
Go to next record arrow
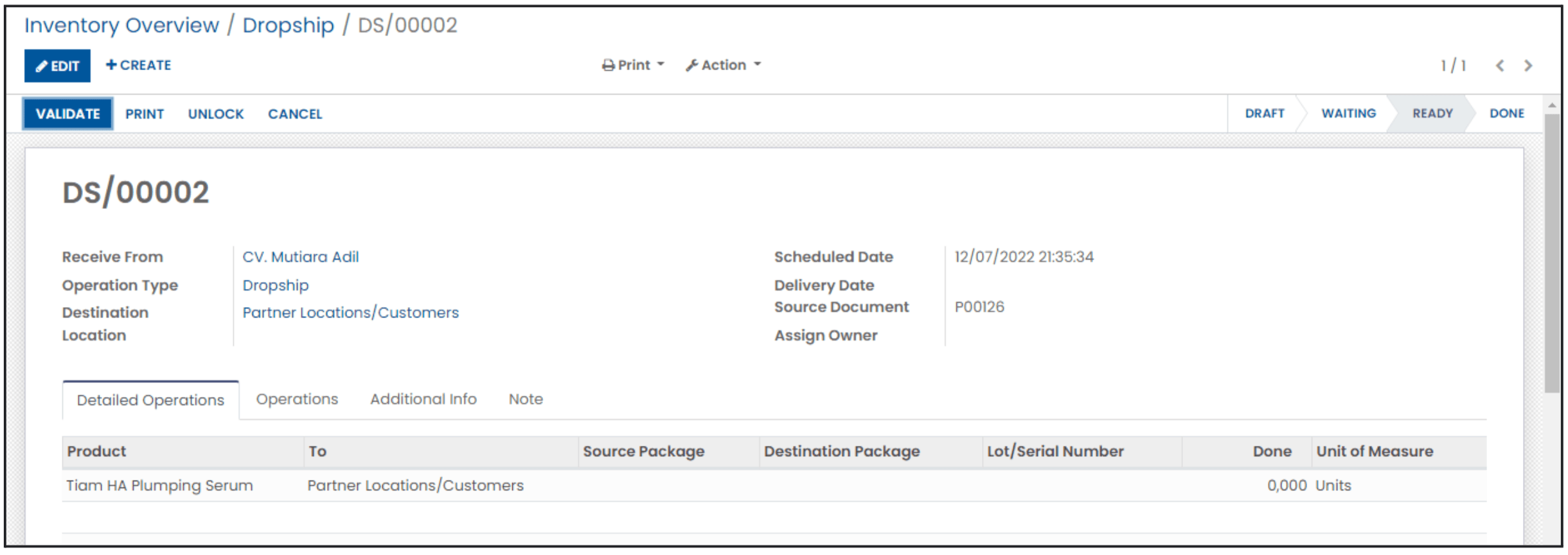tap(1528, 66)
